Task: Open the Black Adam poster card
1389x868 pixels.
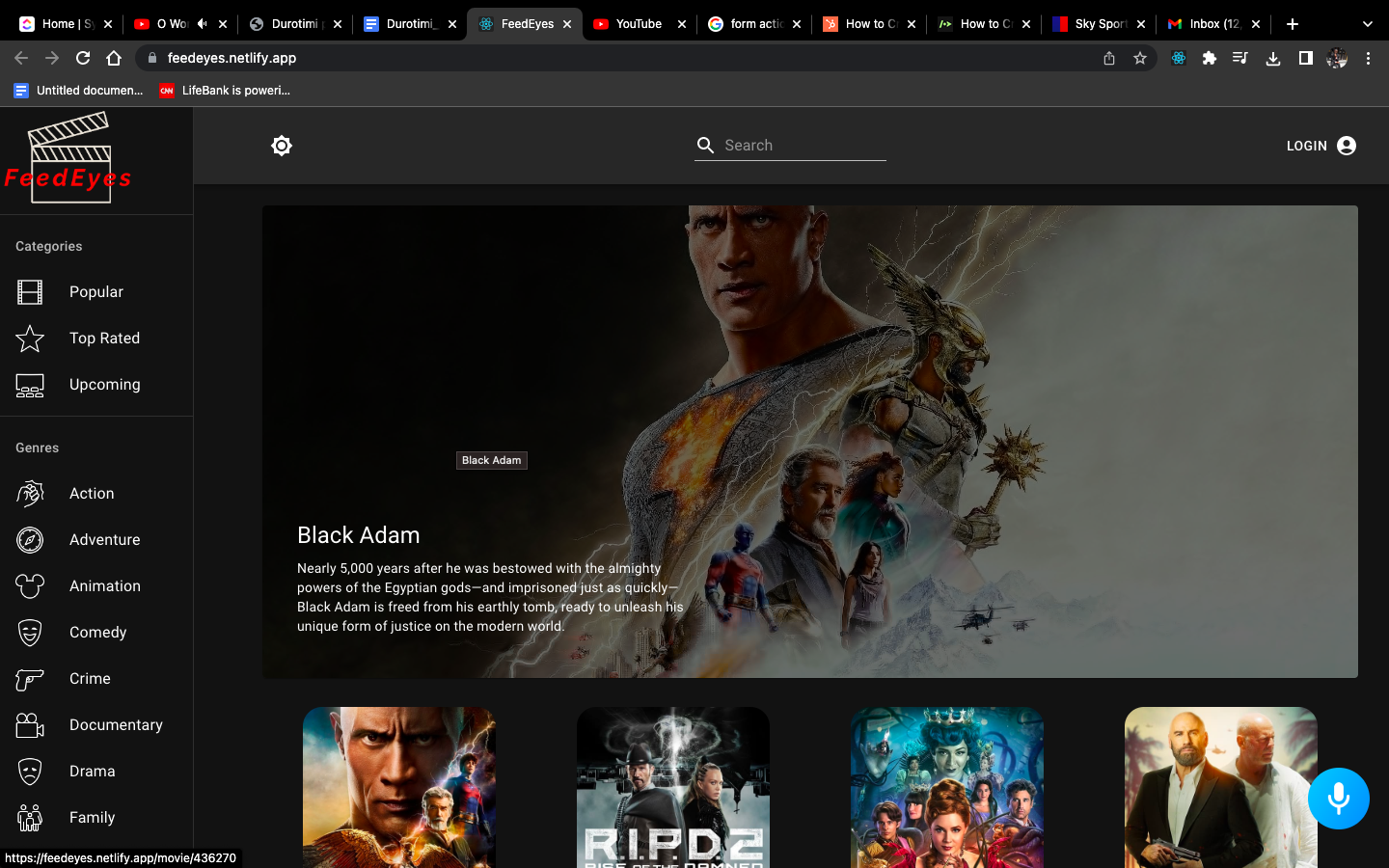Action: pos(399,788)
